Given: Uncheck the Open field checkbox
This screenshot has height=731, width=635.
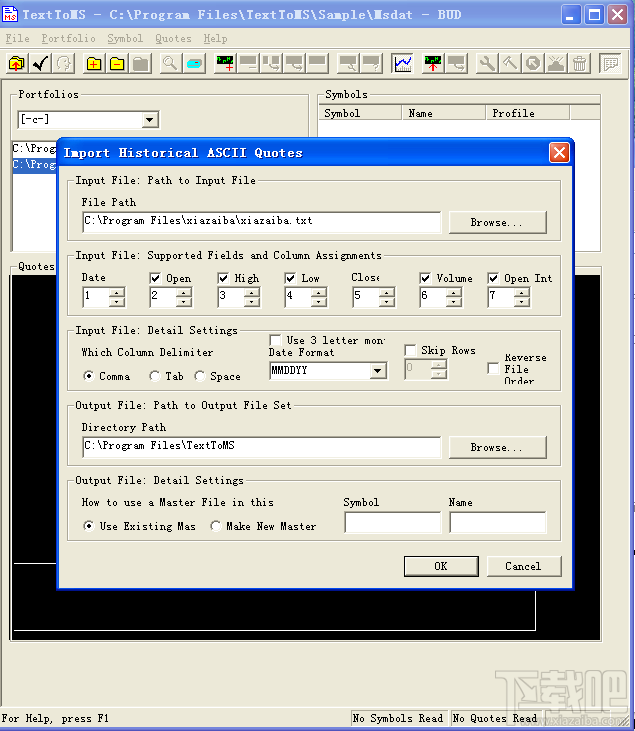Looking at the screenshot, I should click(x=155, y=278).
